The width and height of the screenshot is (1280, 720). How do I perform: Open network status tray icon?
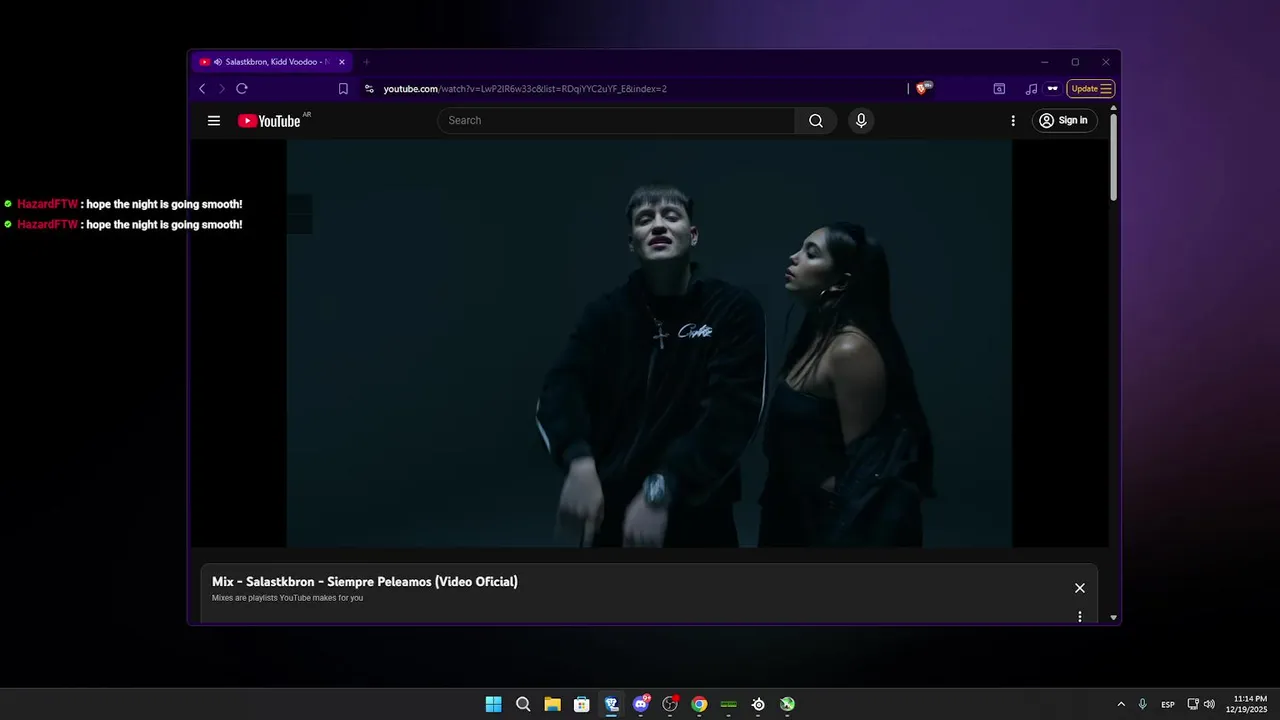pos(1193,704)
